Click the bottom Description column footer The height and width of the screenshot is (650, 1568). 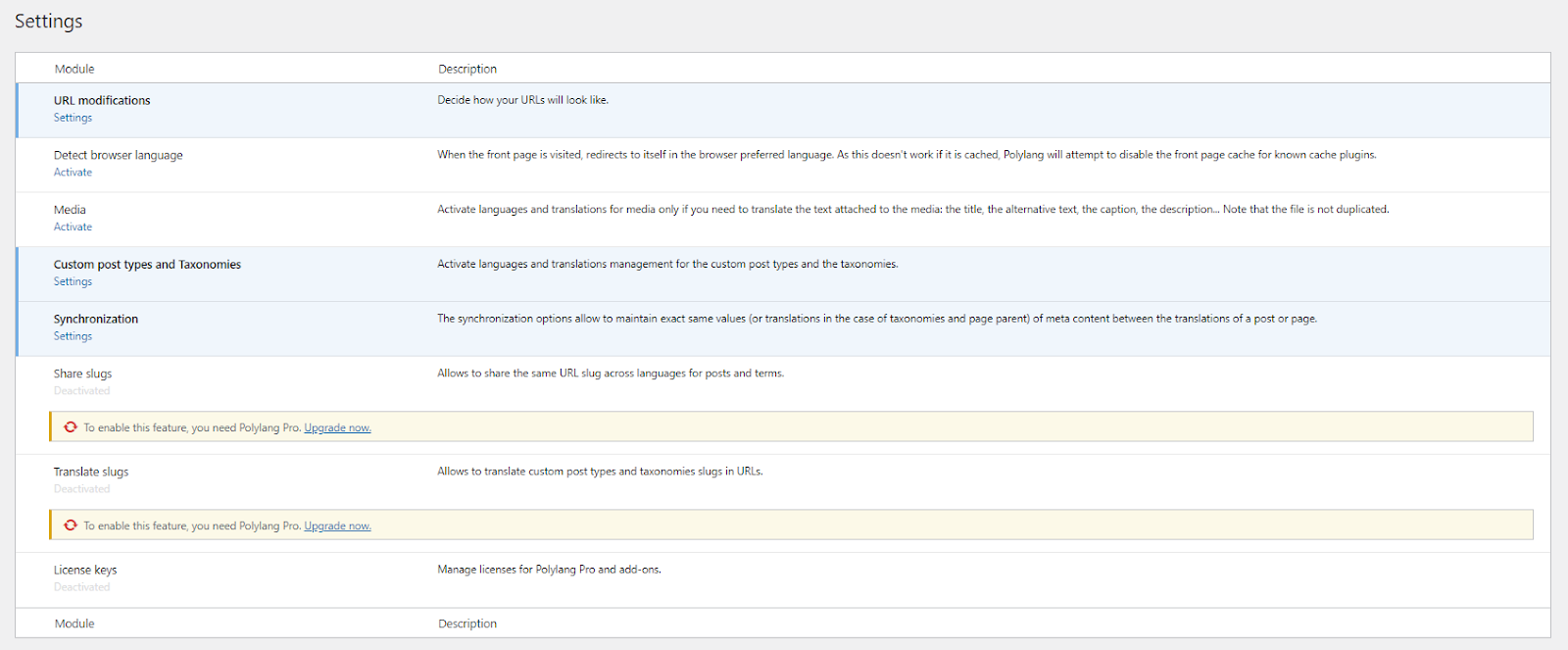467,624
